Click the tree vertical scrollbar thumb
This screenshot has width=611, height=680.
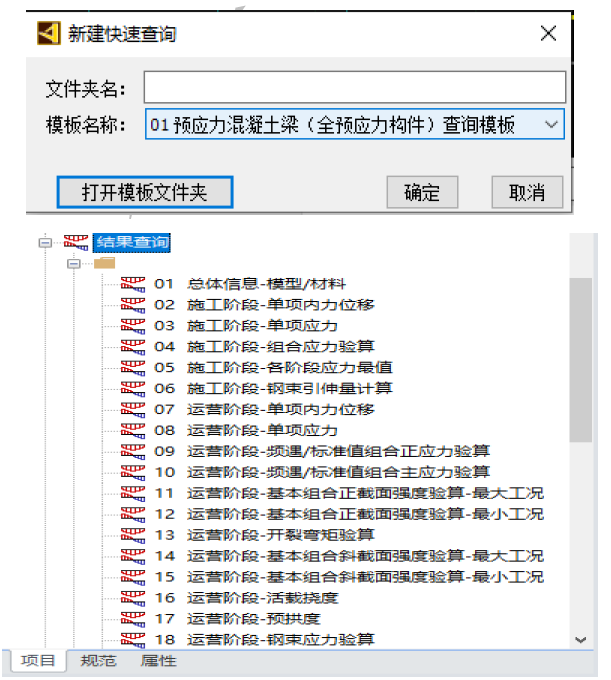580,360
